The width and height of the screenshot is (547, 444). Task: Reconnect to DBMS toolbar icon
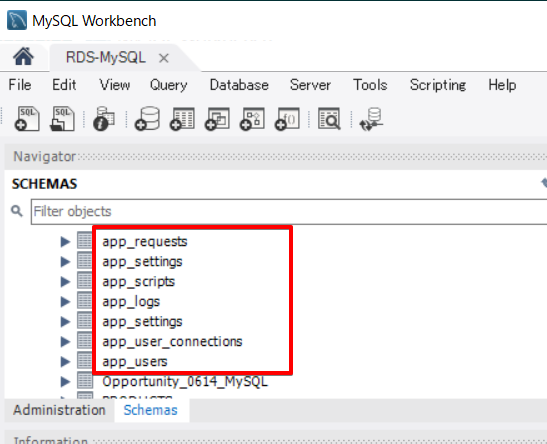point(371,119)
